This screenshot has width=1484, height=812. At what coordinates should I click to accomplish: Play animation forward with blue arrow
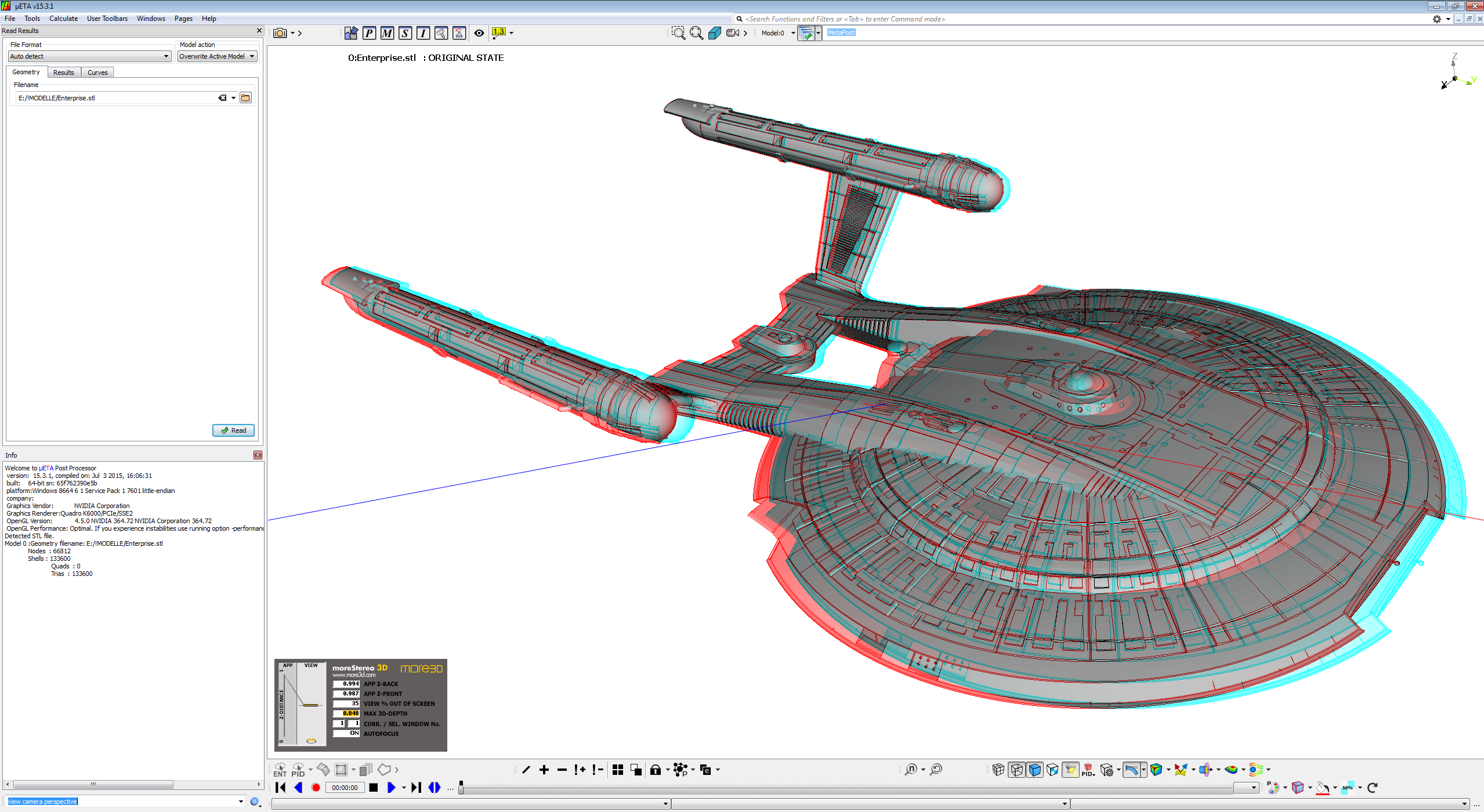[391, 788]
